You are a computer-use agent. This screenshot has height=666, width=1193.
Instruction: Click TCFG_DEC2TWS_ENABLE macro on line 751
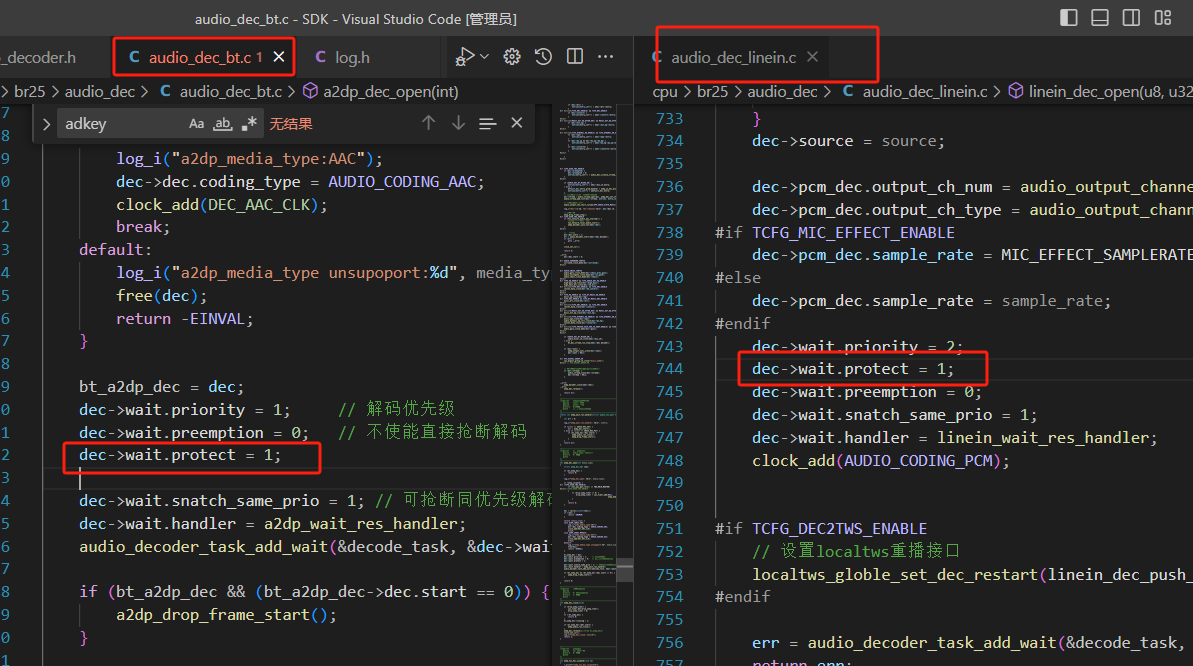click(x=839, y=529)
